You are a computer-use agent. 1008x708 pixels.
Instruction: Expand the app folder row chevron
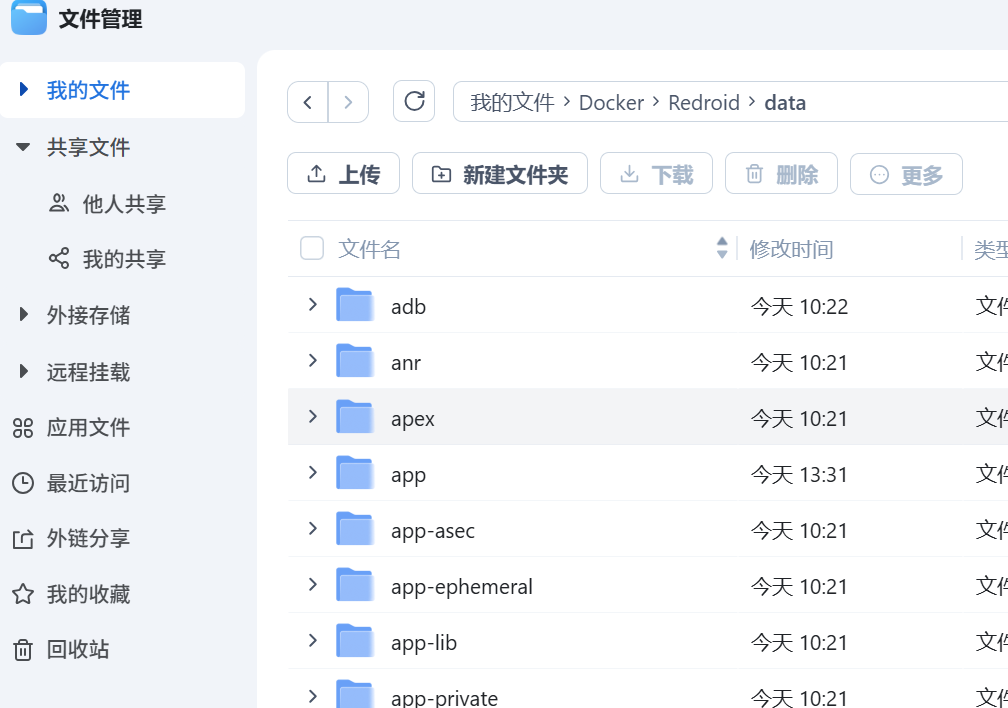pos(313,472)
